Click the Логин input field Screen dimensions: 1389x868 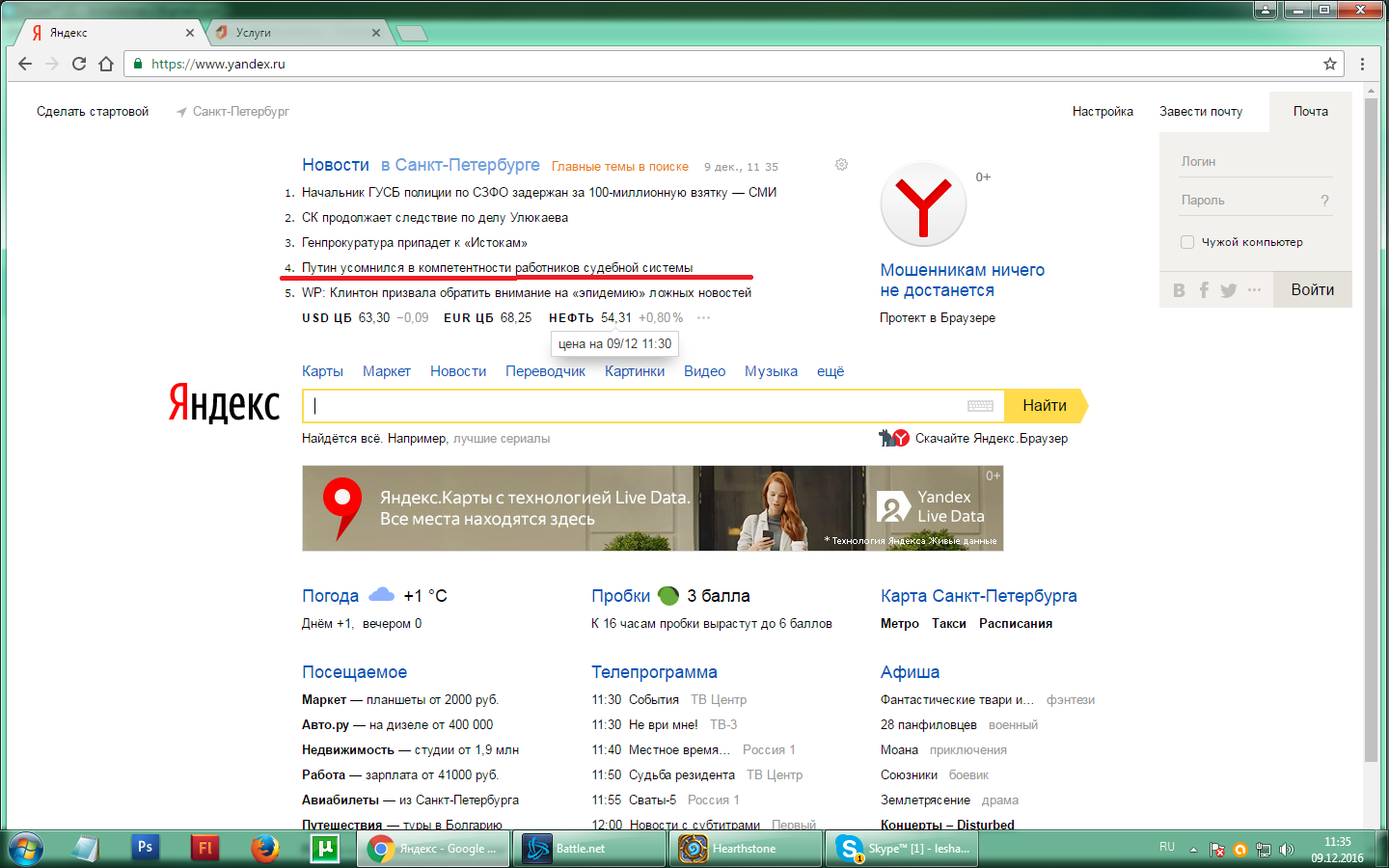[1255, 161]
